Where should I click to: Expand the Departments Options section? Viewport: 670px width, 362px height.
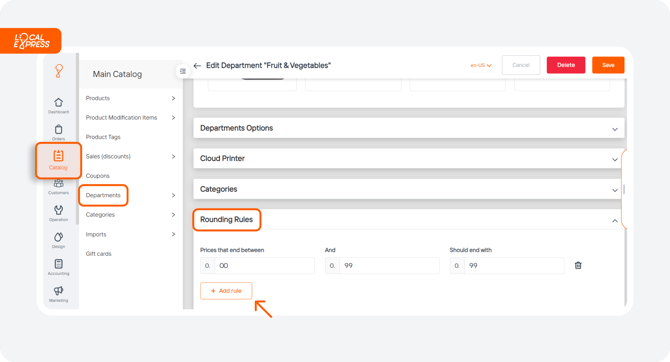[x=409, y=128]
